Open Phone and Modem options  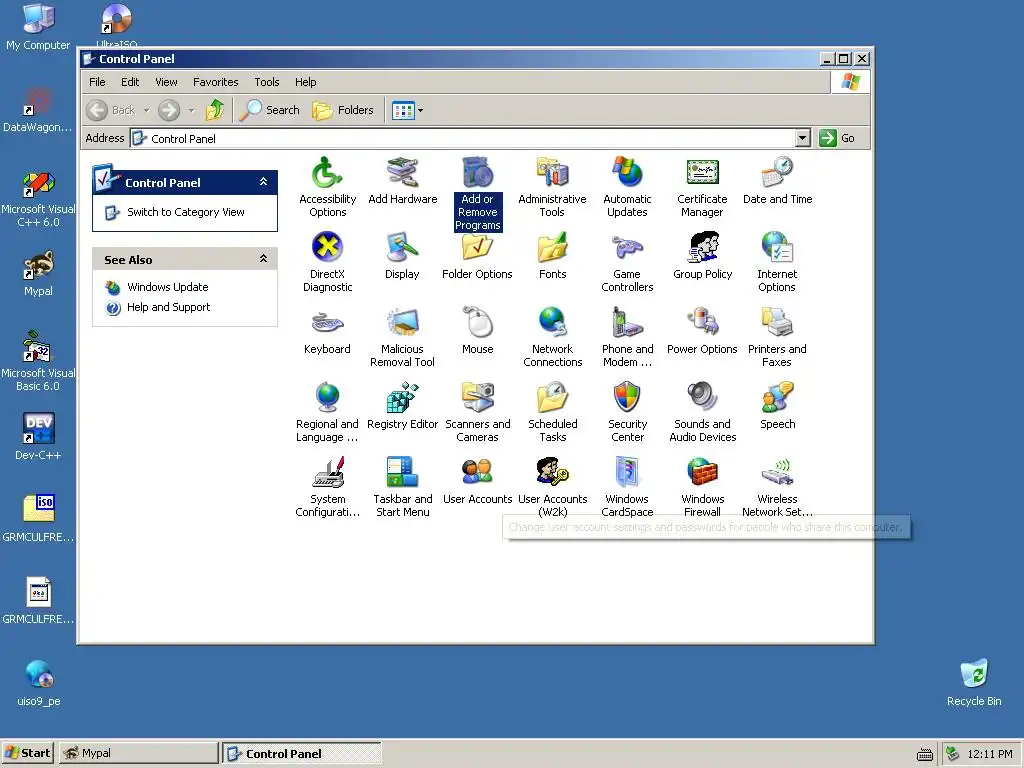627,337
